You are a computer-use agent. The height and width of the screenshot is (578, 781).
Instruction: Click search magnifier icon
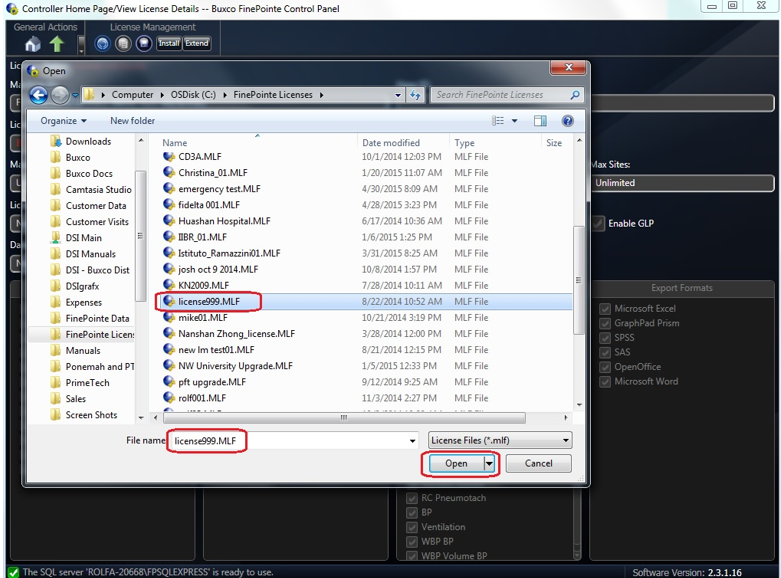coord(575,95)
